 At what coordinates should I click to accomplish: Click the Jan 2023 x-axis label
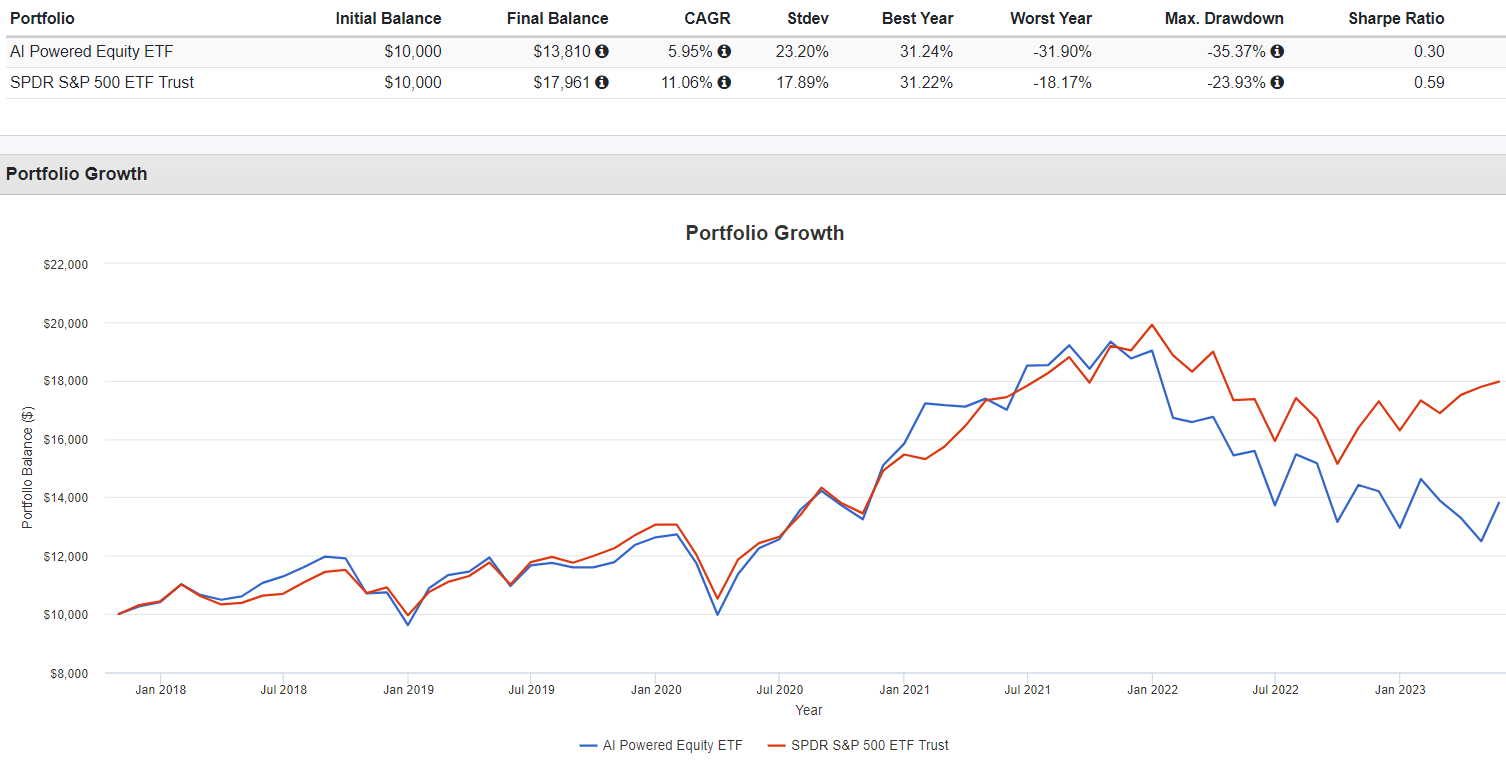pyautogui.click(x=1399, y=690)
